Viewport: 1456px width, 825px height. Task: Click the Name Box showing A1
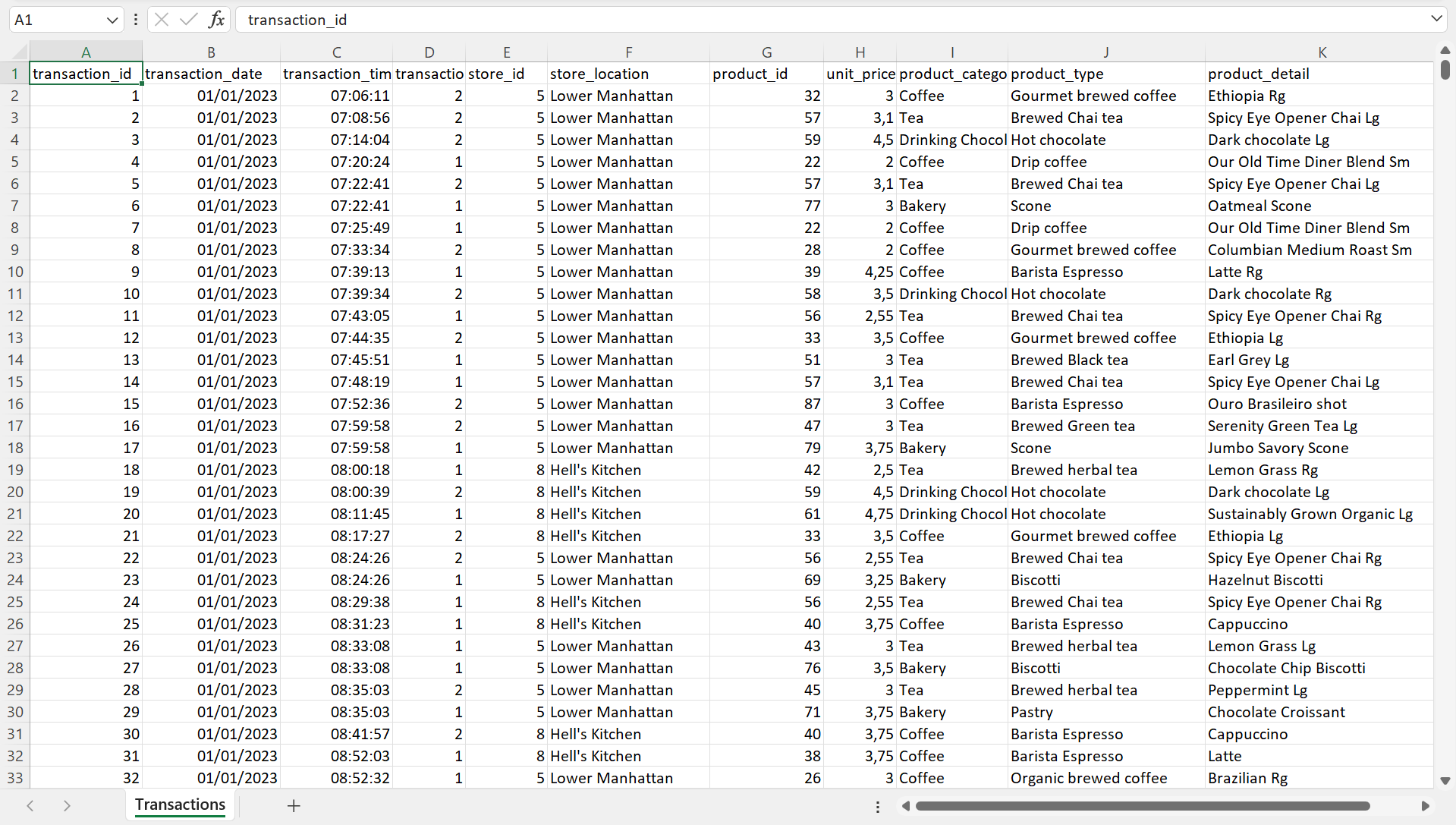coord(57,19)
